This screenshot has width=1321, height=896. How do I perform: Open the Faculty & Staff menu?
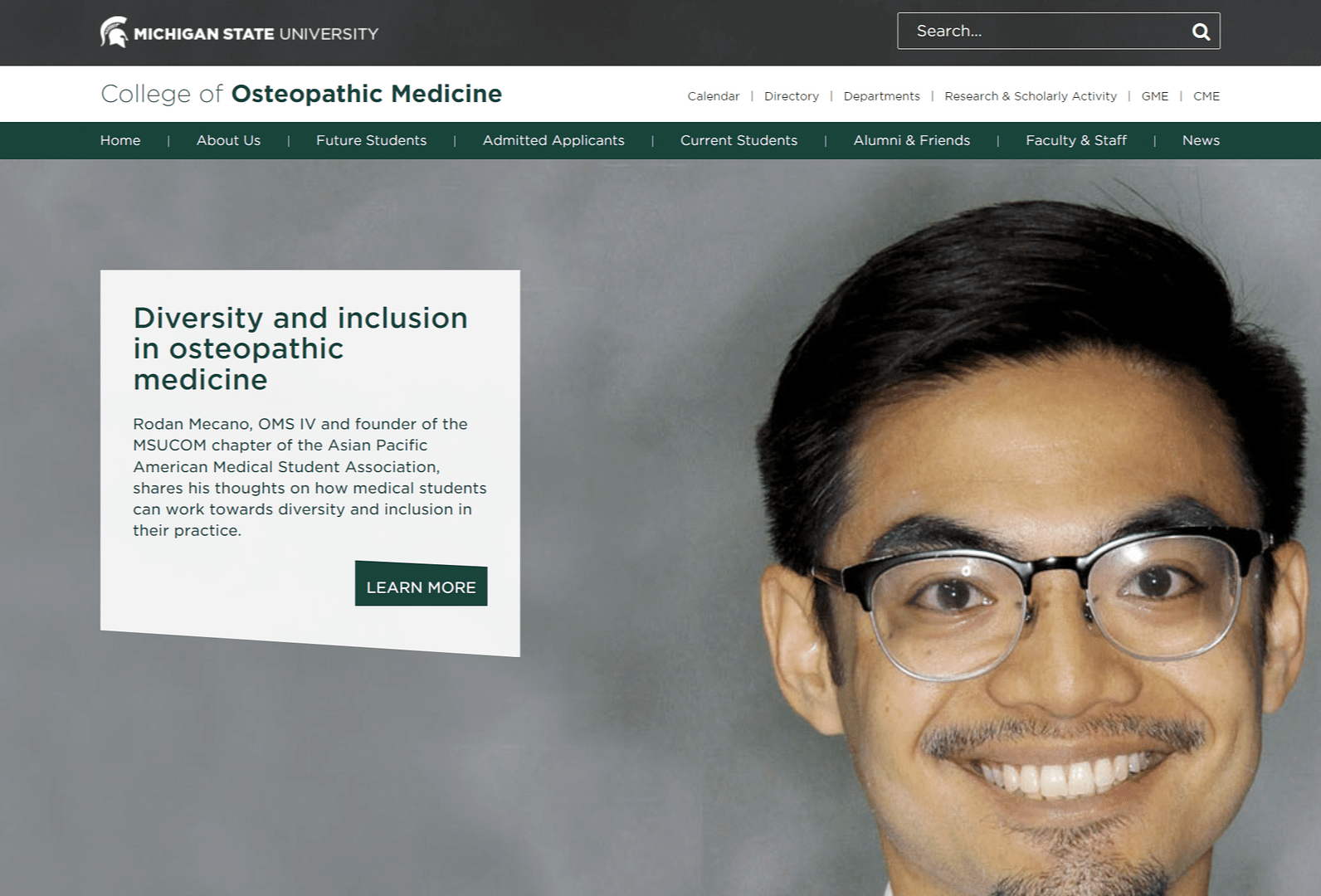pyautogui.click(x=1076, y=140)
